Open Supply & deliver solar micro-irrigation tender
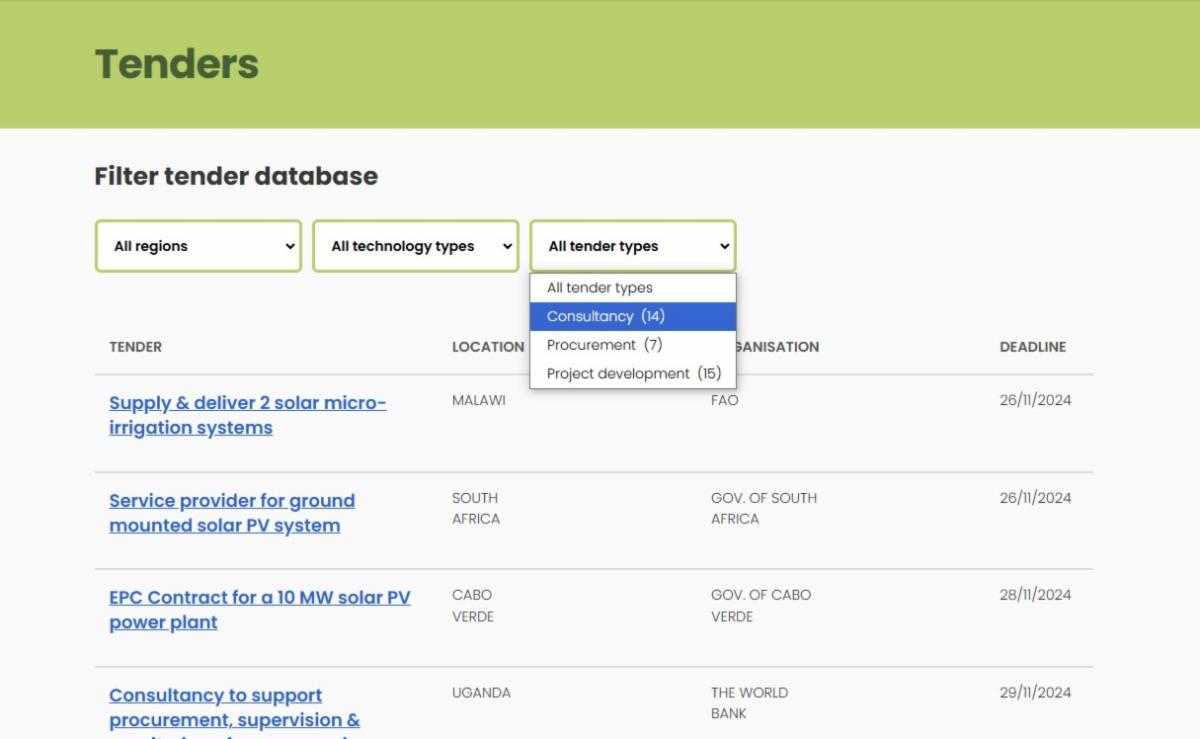Screen dimensions: 1200x739 tap(247, 415)
